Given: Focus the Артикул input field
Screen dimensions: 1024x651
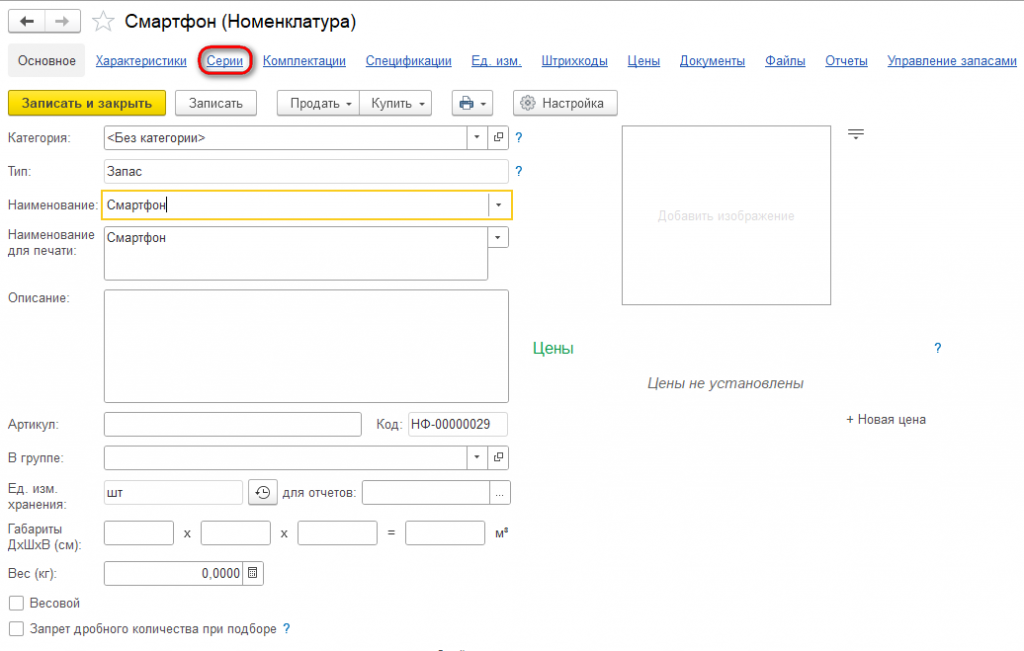Looking at the screenshot, I should 232,424.
